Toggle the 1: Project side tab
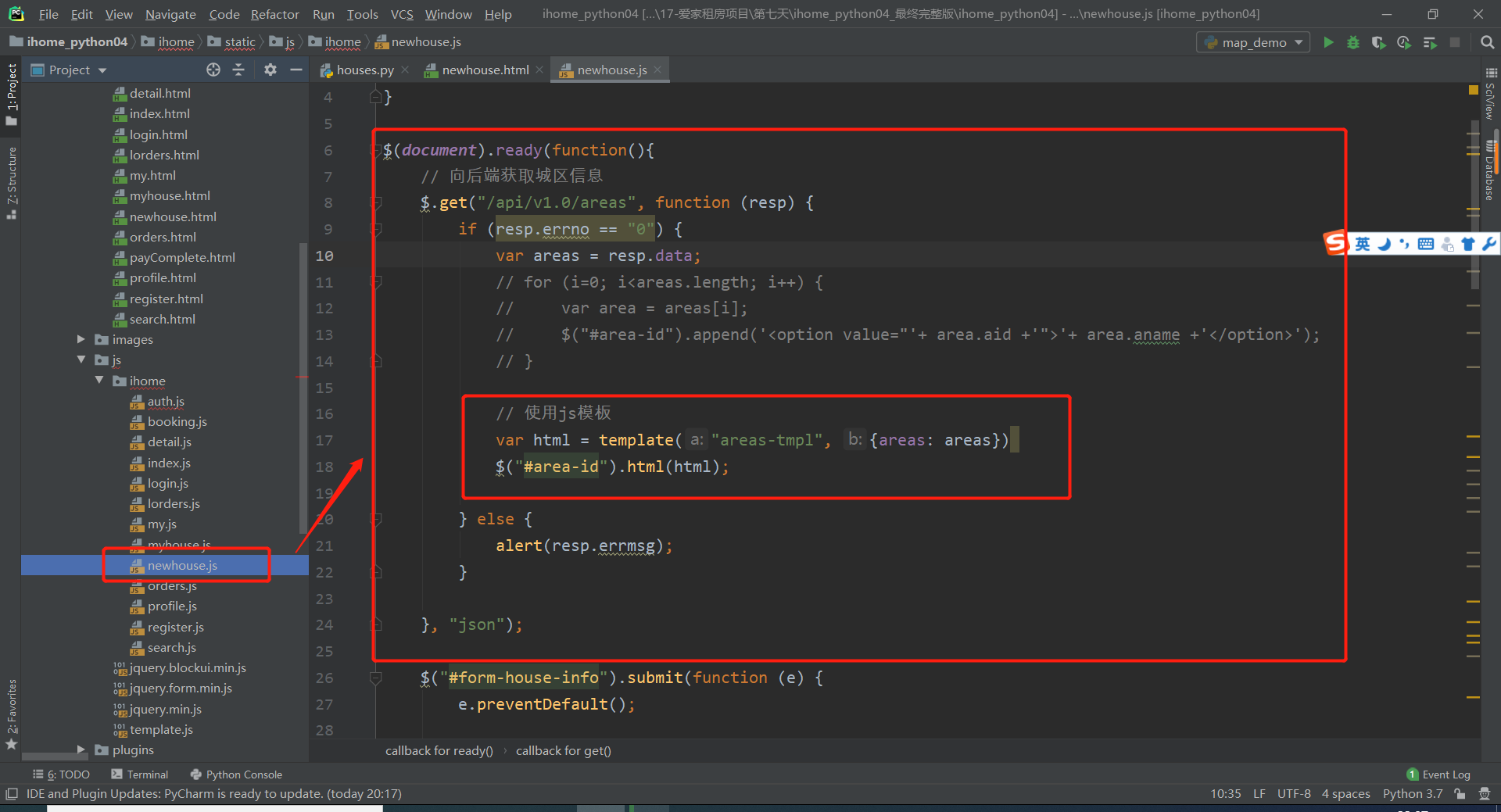 pyautogui.click(x=11, y=94)
